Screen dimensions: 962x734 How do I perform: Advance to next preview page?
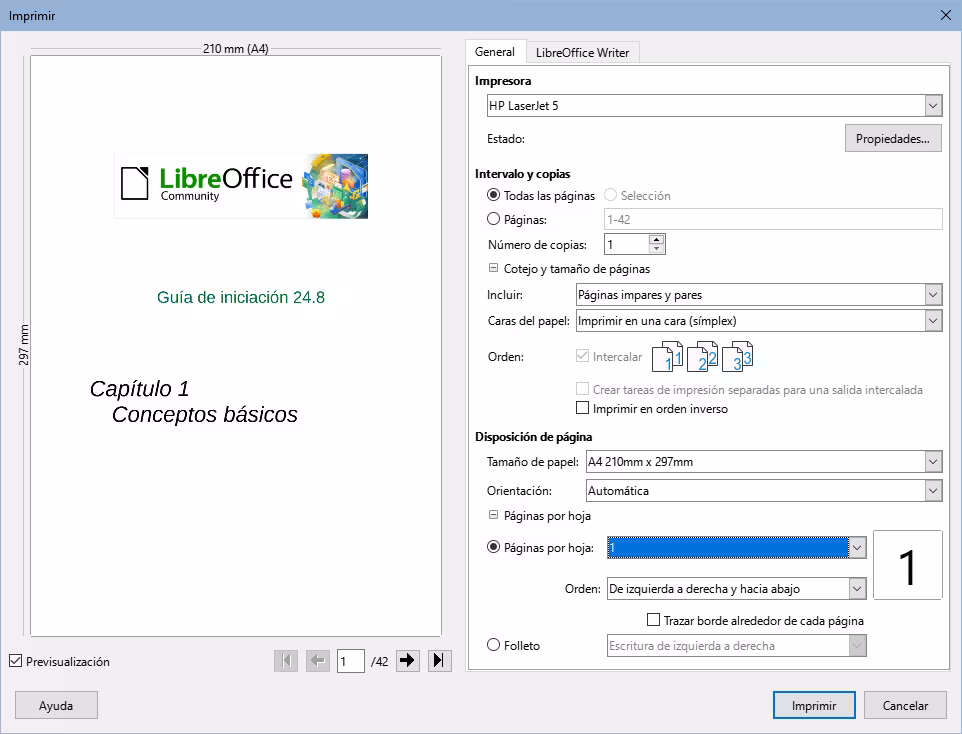(407, 661)
